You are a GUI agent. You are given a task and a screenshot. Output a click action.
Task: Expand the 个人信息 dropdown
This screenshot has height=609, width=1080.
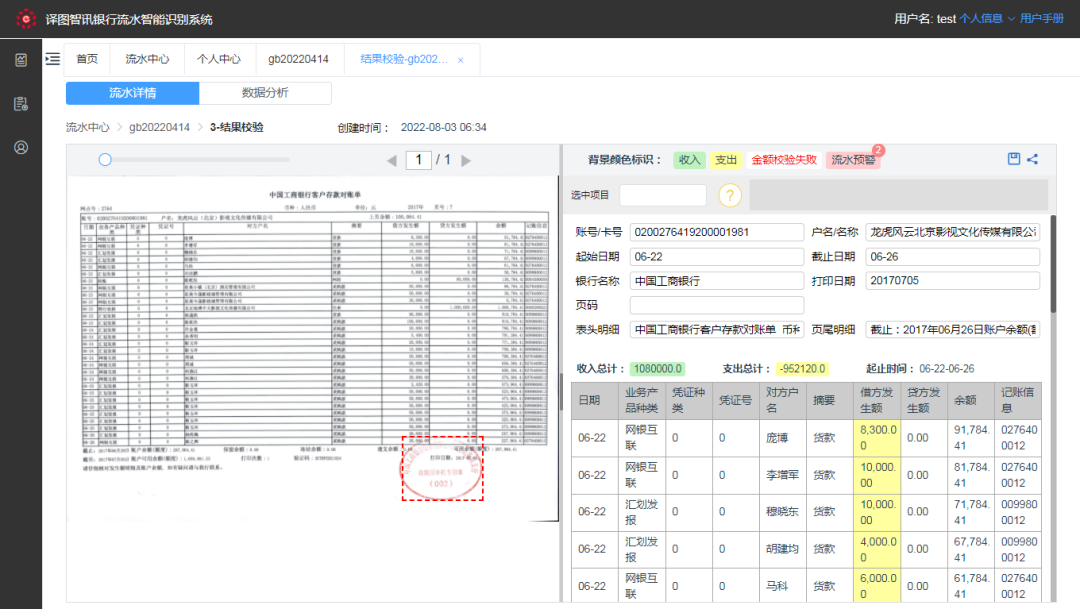click(x=987, y=19)
